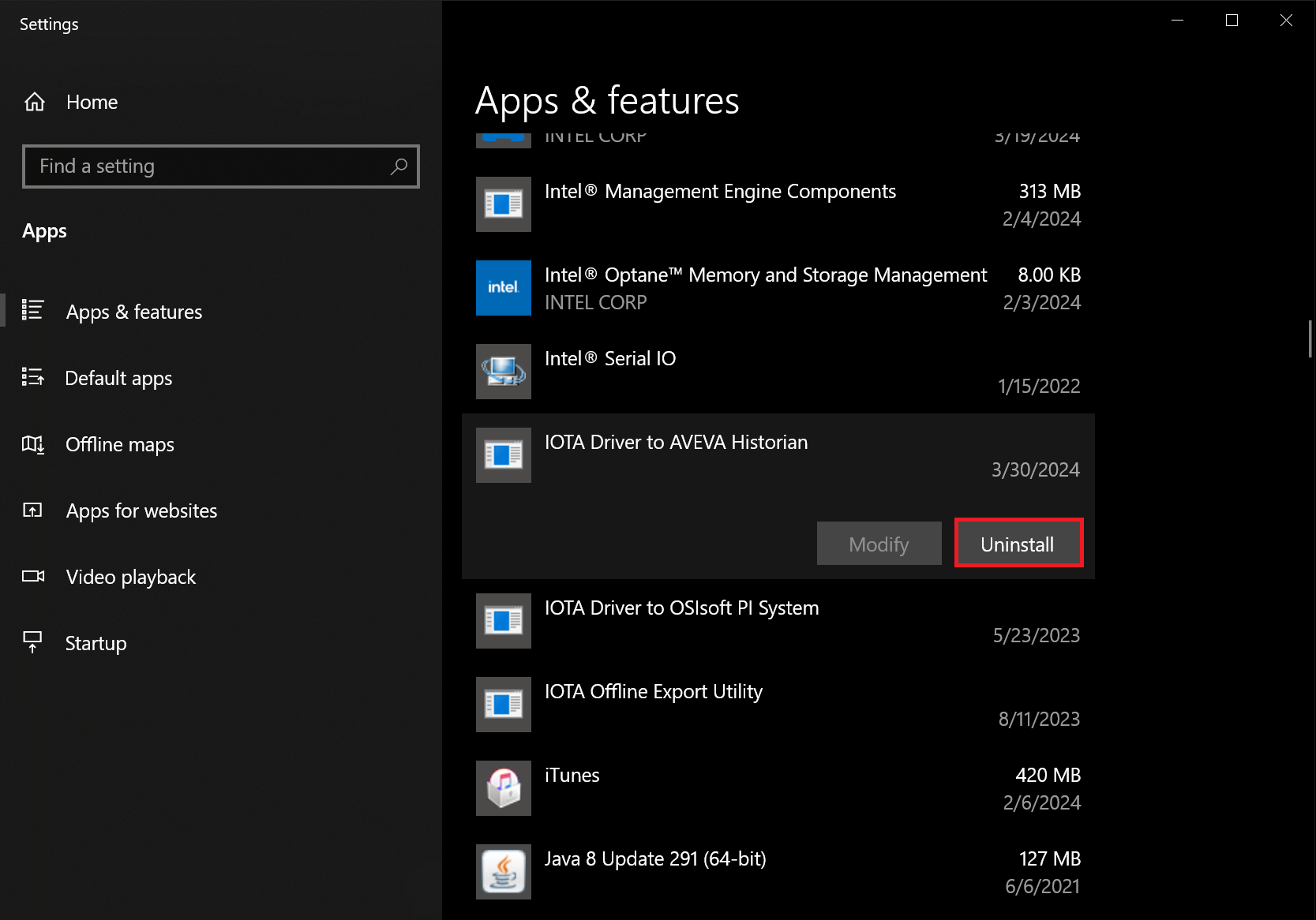Viewport: 1316px width, 920px height.
Task: Click the IOTA Offline Export Utility icon
Action: 504,705
